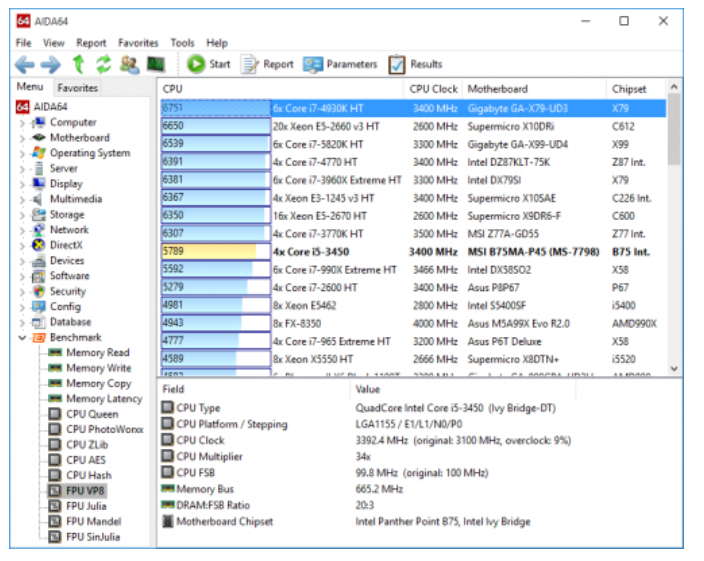
Task: Click the Back navigation arrow
Action: tap(24, 65)
